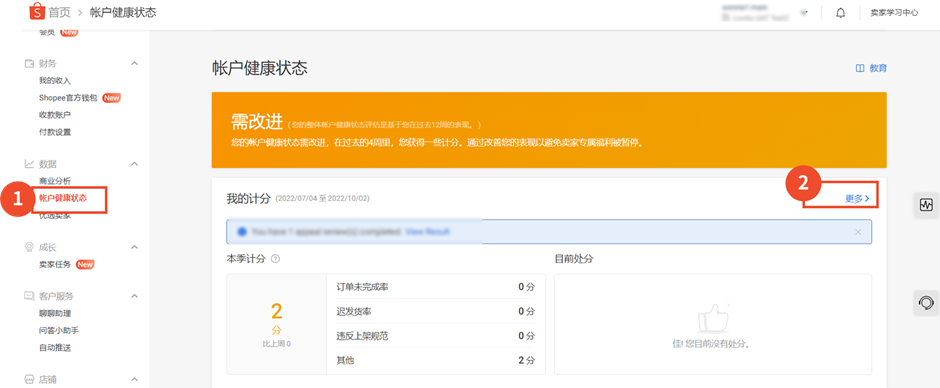This screenshot has width=940, height=388.
Task: Click View Result in the appeal banner
Action: [427, 231]
